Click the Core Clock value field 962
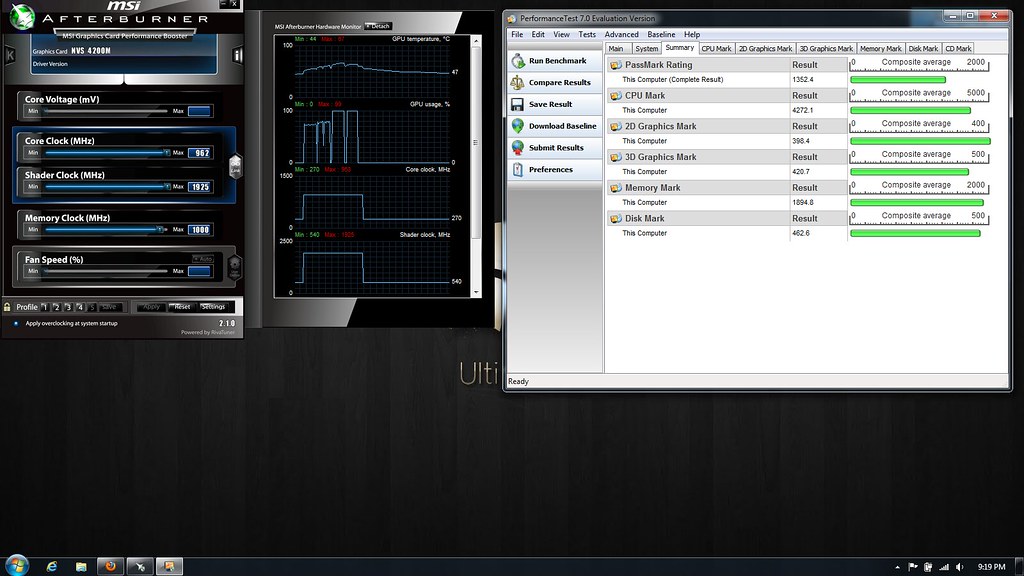1024x576 pixels. click(x=200, y=153)
